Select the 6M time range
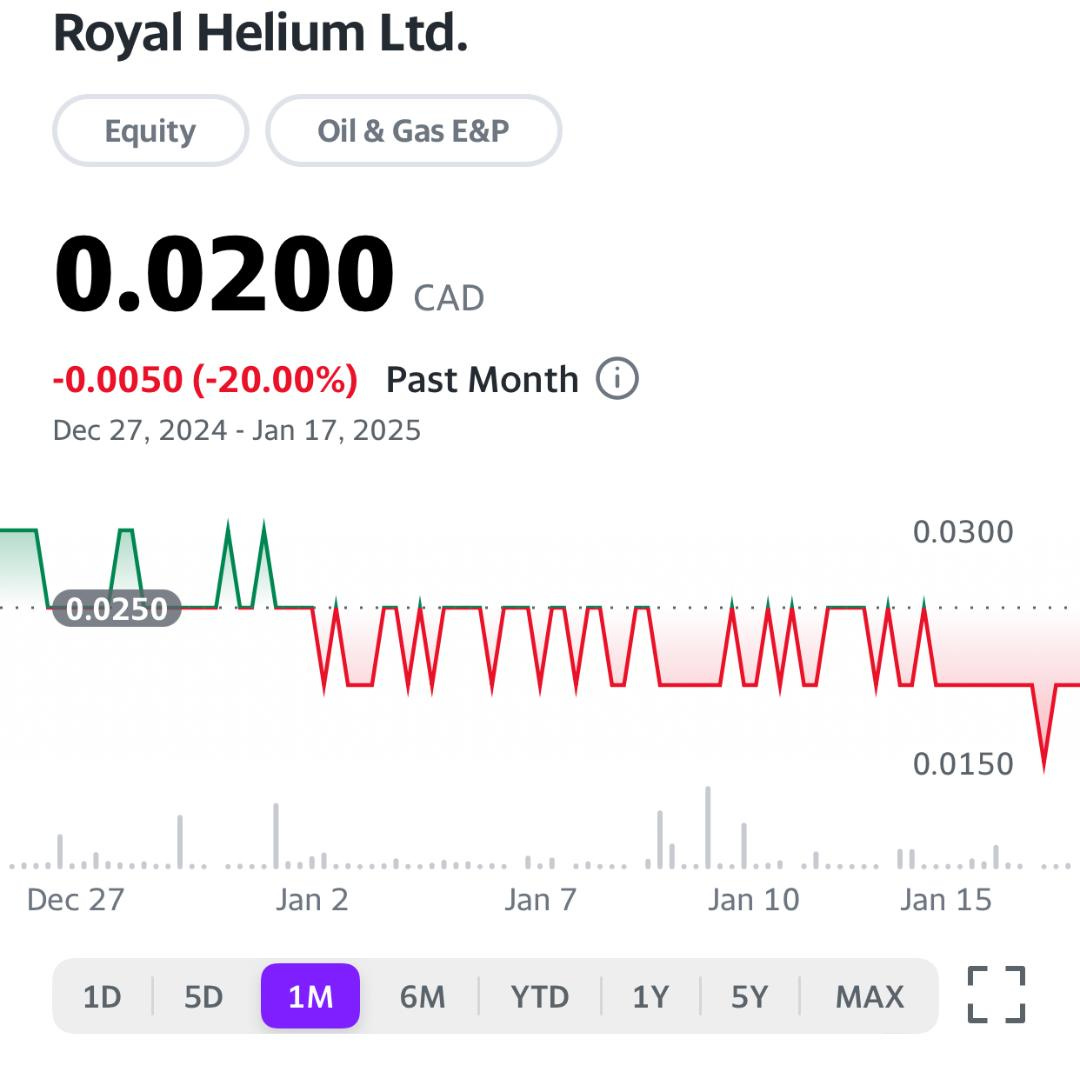 pos(422,996)
